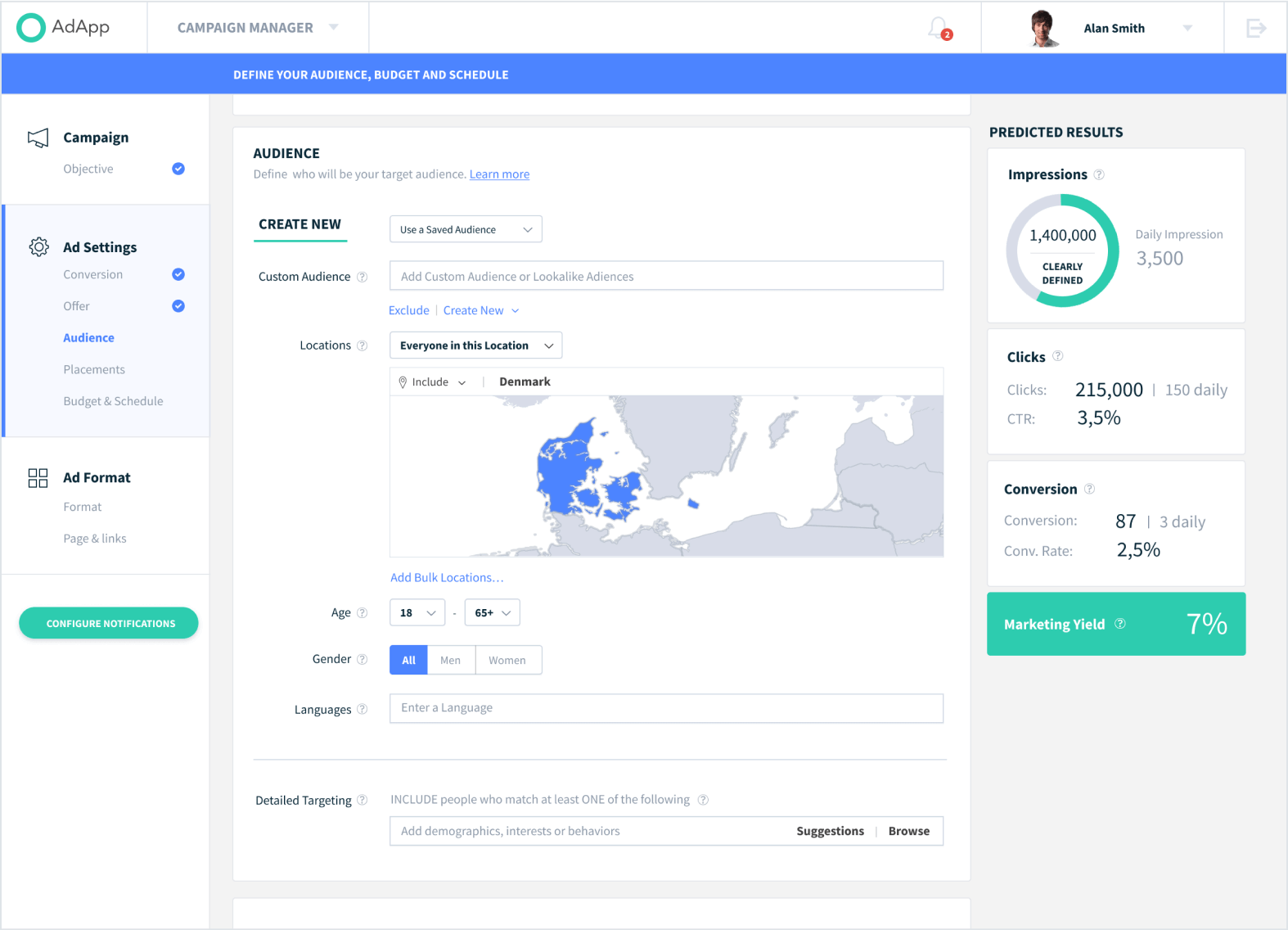Click help icon next to Custom Audience
Viewport: 1288px width, 930px height.
click(362, 277)
